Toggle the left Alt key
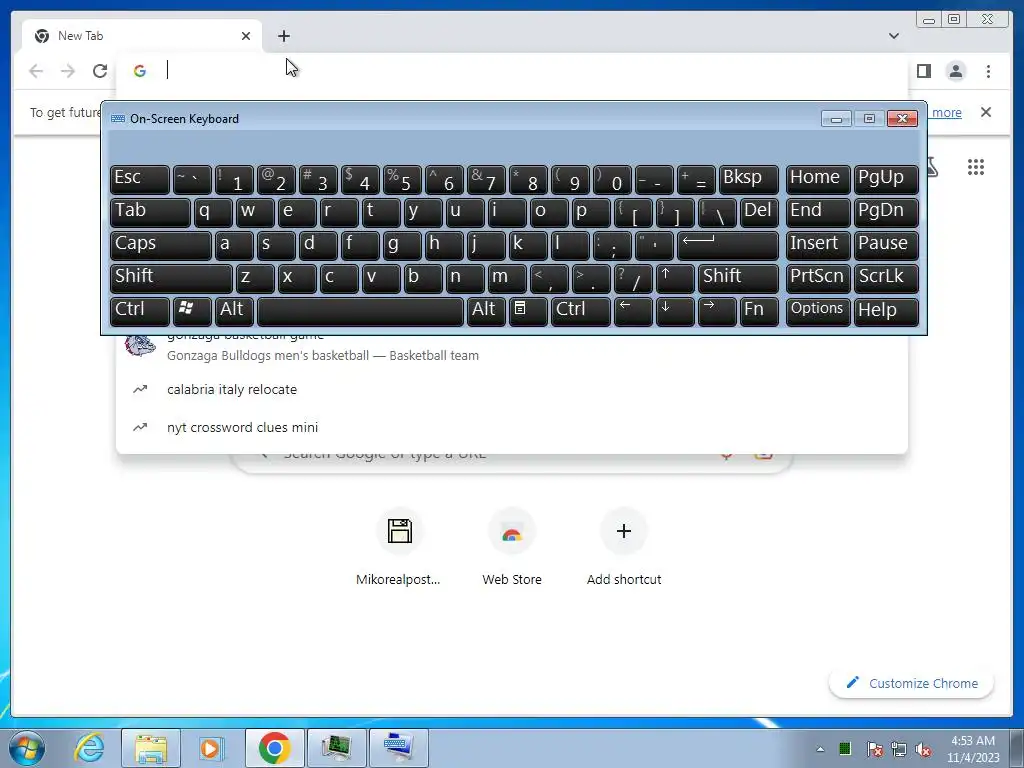This screenshot has width=1024, height=768. click(234, 312)
